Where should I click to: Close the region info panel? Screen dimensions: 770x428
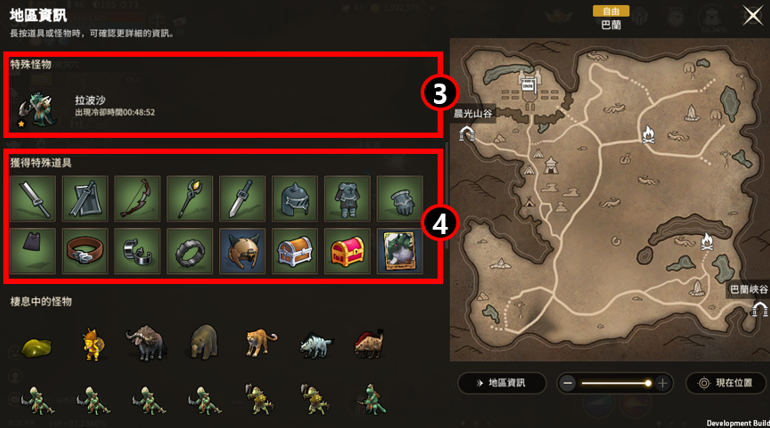[x=753, y=16]
